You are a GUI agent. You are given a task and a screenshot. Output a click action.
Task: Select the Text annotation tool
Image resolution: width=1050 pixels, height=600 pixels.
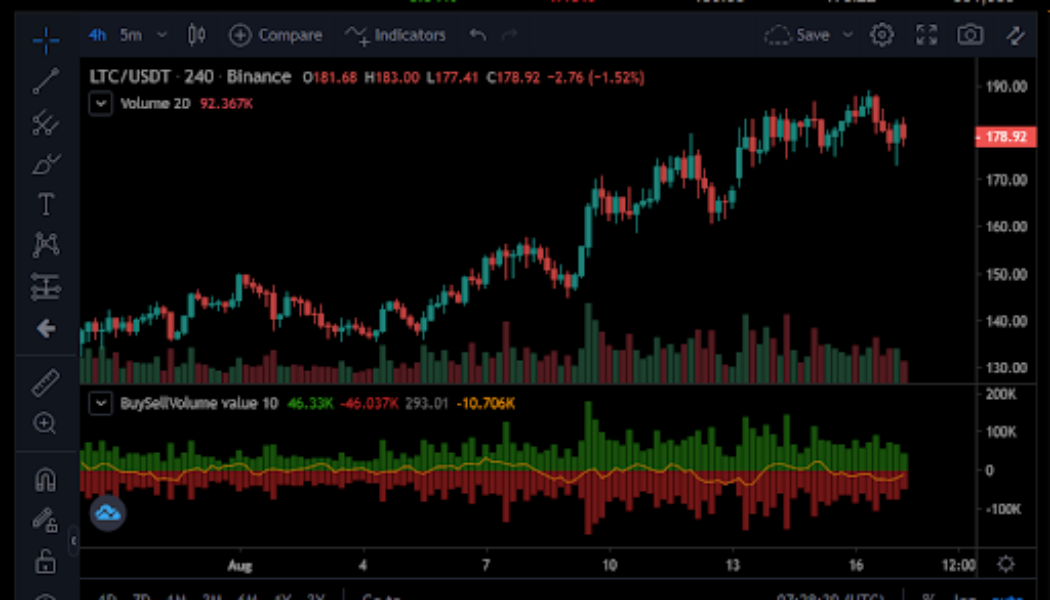44,204
